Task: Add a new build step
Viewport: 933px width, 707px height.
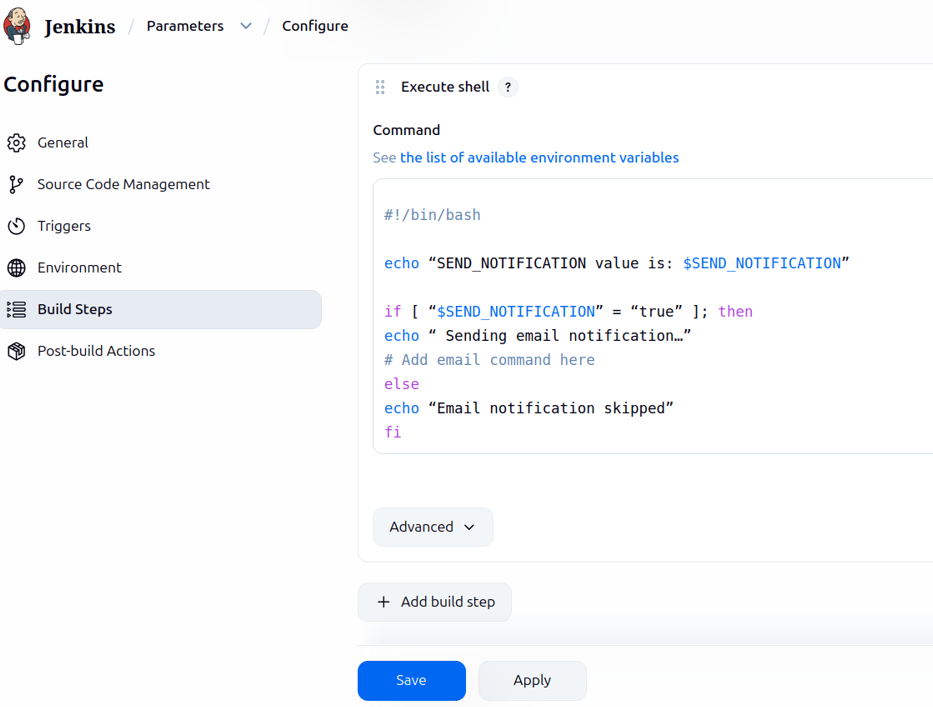Action: point(434,601)
